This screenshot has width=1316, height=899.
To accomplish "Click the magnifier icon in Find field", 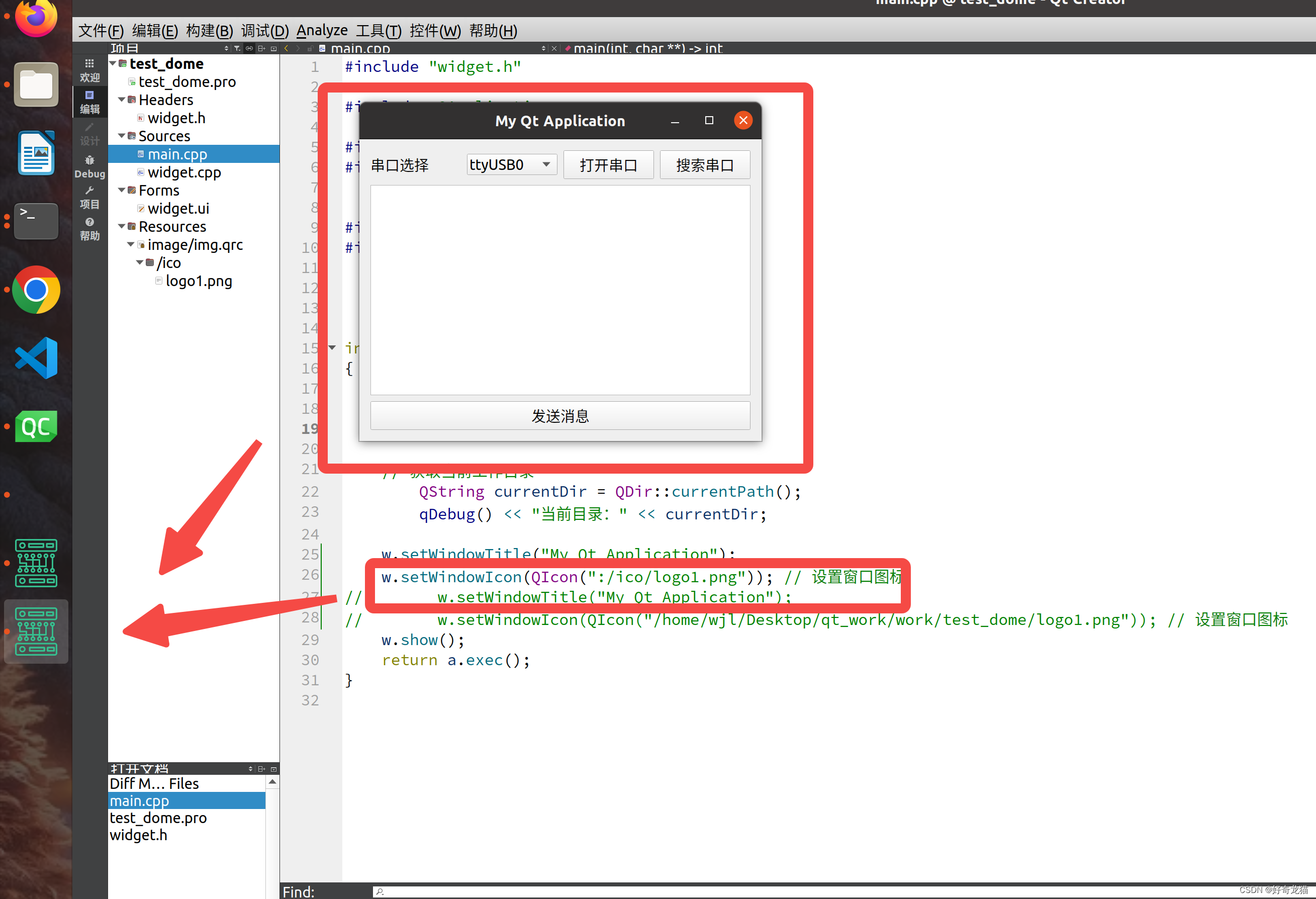I will 380,891.
